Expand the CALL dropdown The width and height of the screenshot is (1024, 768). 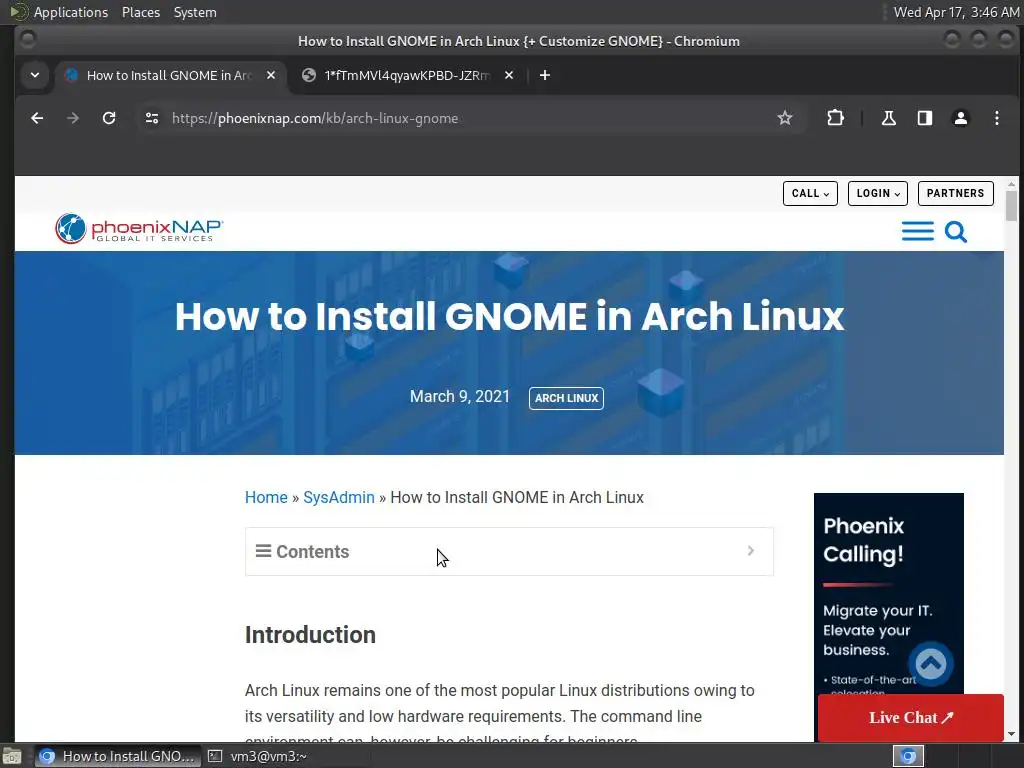pyautogui.click(x=810, y=193)
